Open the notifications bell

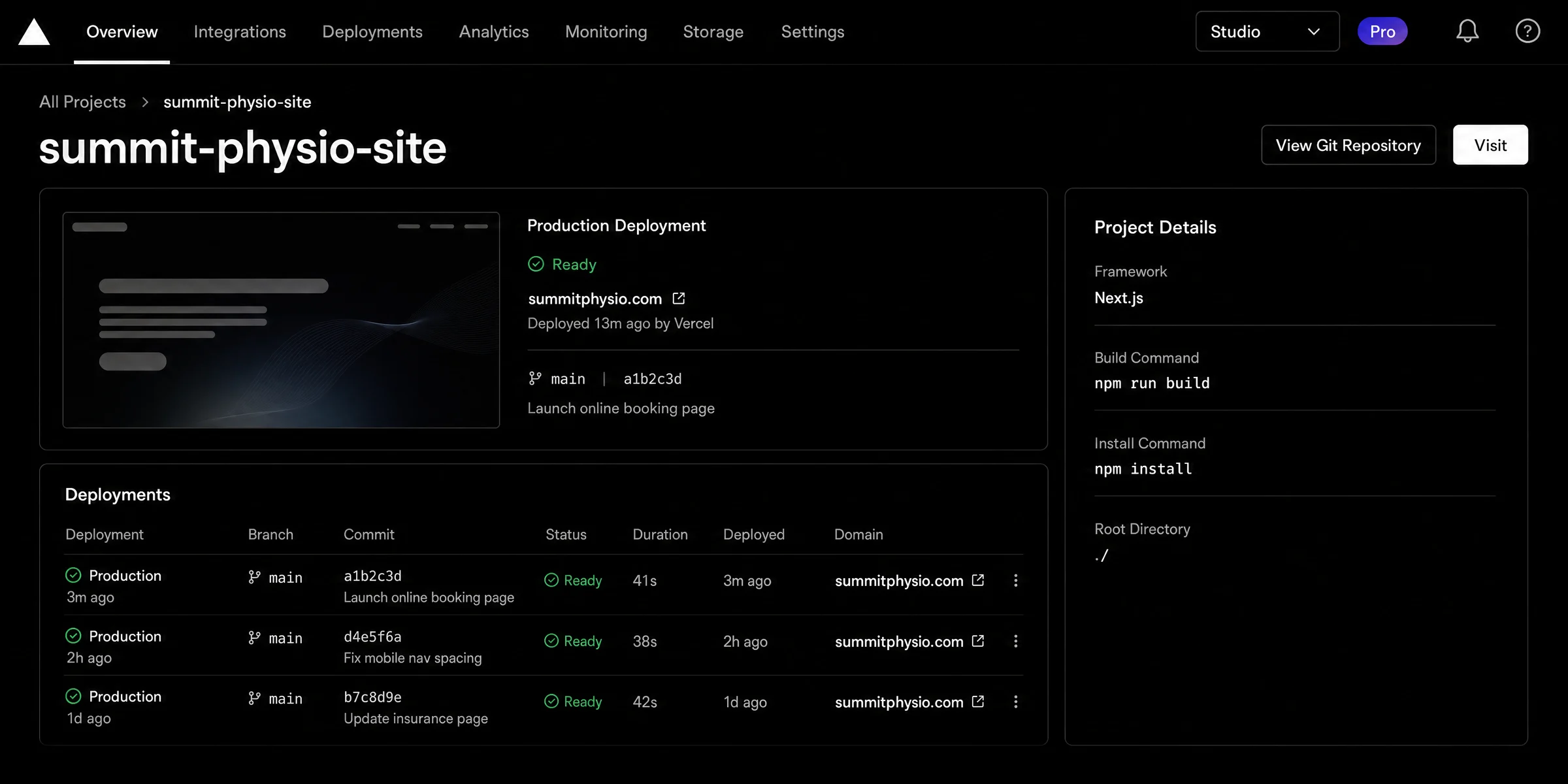coord(1467,31)
